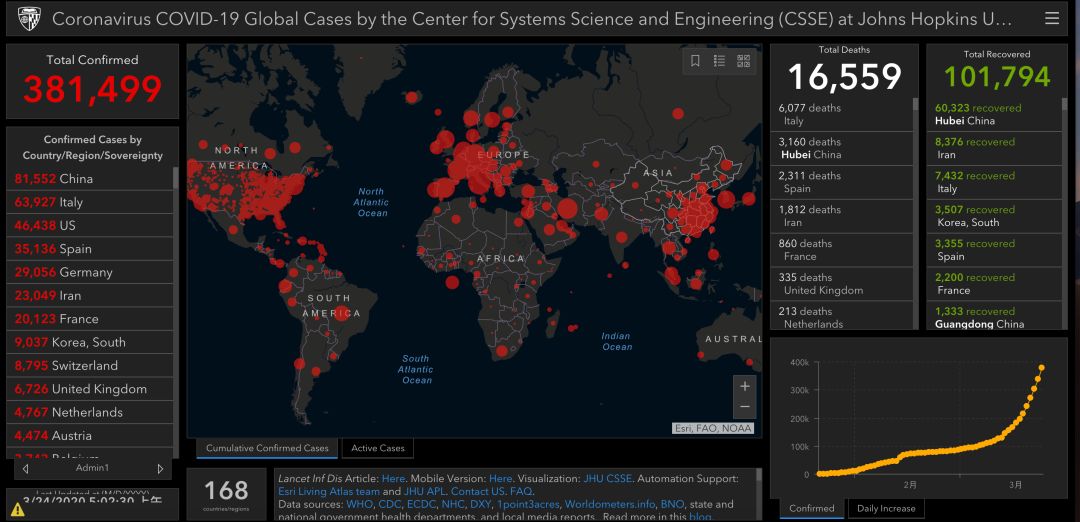1080x522 pixels.
Task: Click the Contact US link
Action: 478,491
